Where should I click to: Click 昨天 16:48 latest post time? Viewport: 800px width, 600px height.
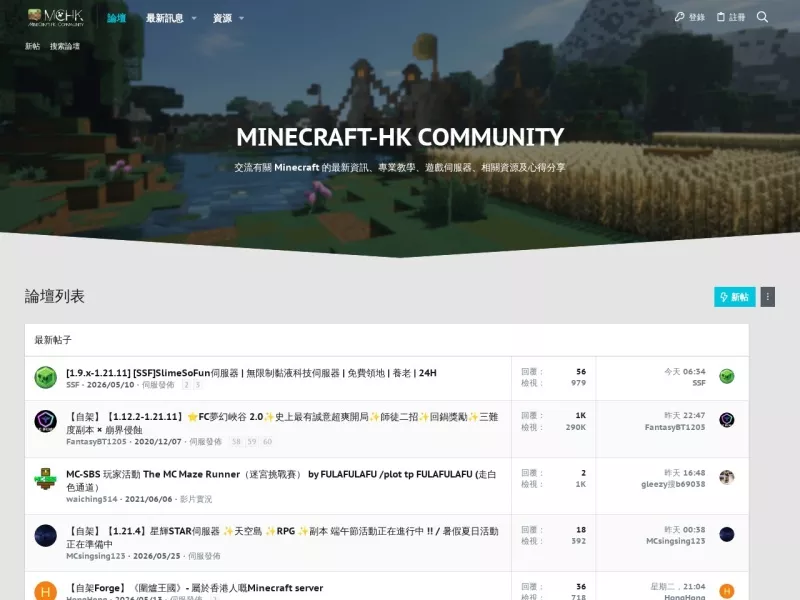point(685,472)
